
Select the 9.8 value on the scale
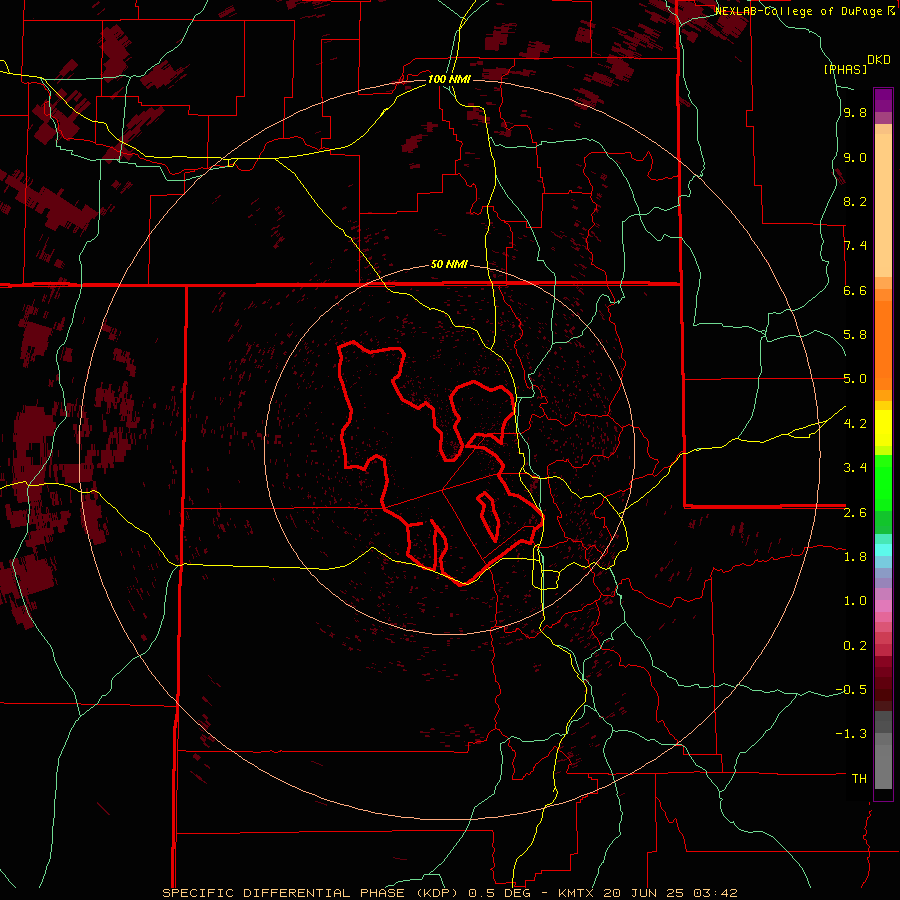tap(855, 113)
